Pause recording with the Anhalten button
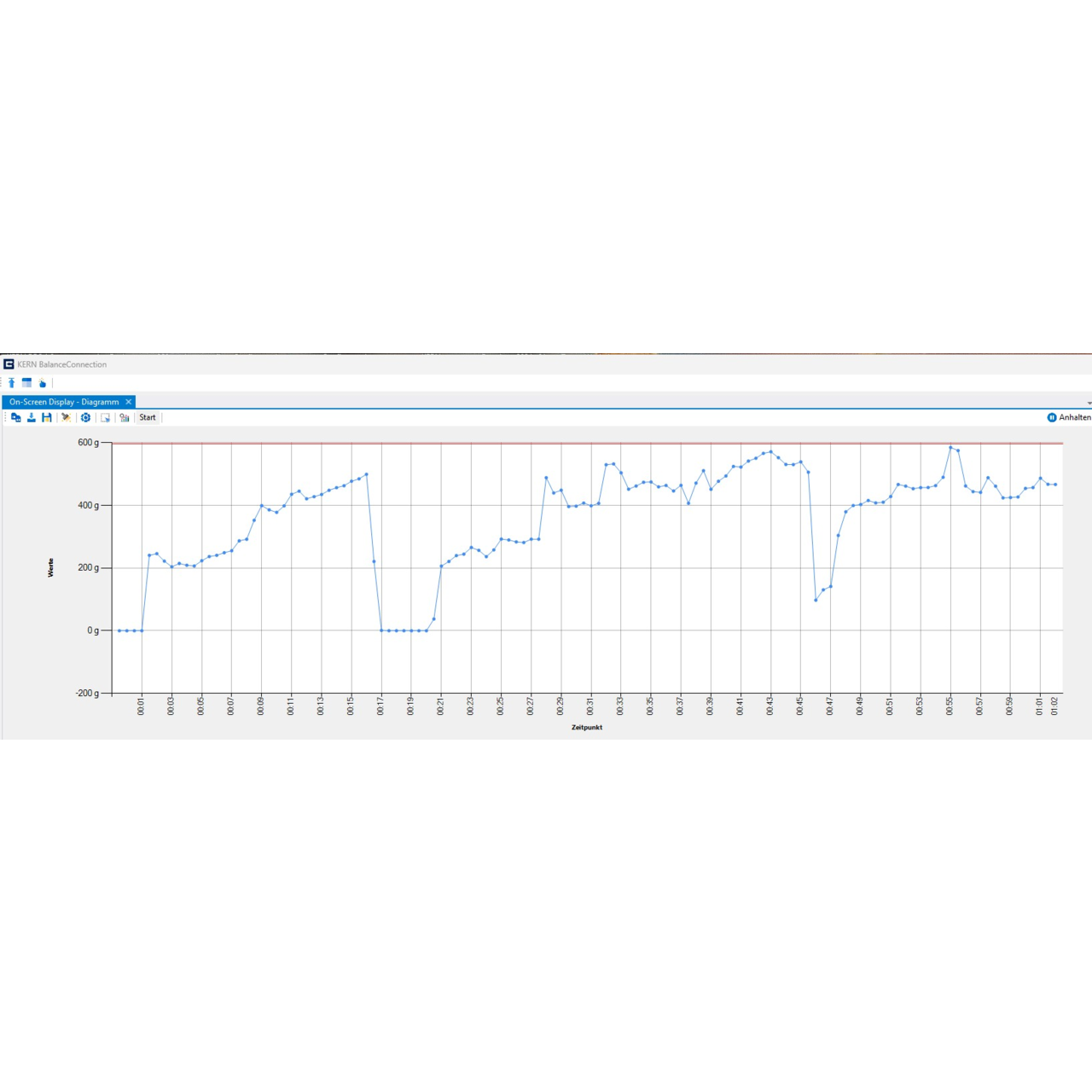The image size is (1092, 1092). tap(1068, 417)
